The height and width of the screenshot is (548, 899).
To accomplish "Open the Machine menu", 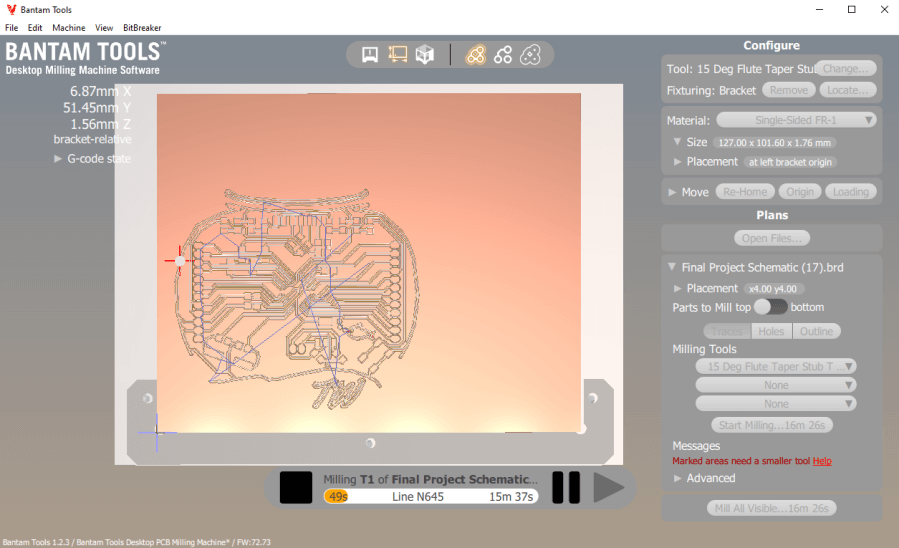I will pos(69,28).
